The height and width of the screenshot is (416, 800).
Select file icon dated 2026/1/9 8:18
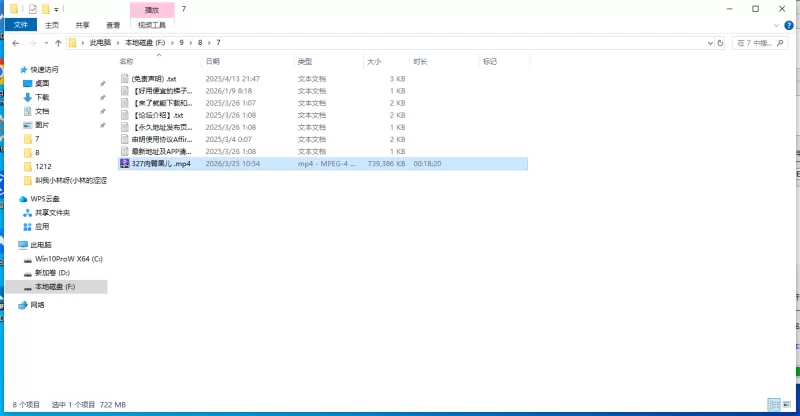124,91
